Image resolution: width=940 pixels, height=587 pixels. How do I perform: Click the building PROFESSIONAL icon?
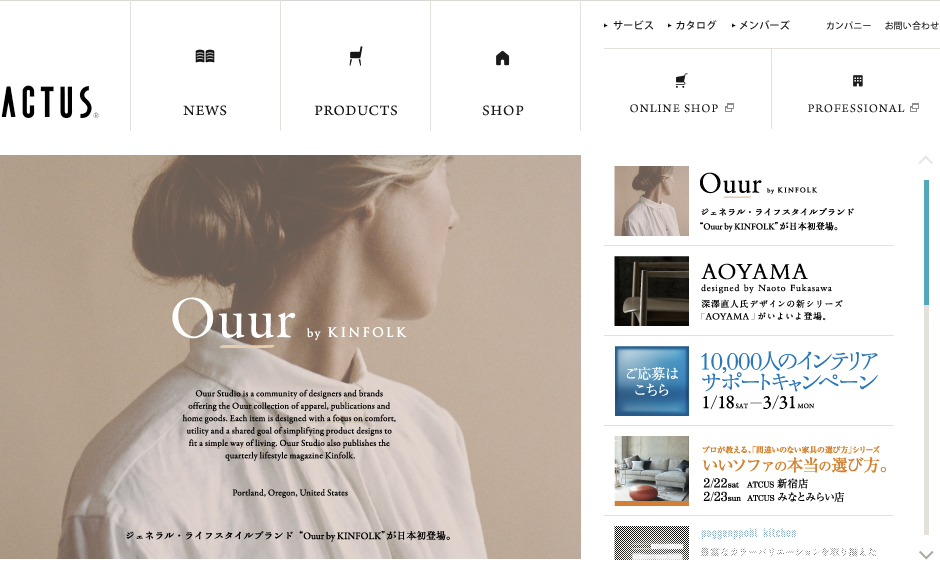coord(858,80)
